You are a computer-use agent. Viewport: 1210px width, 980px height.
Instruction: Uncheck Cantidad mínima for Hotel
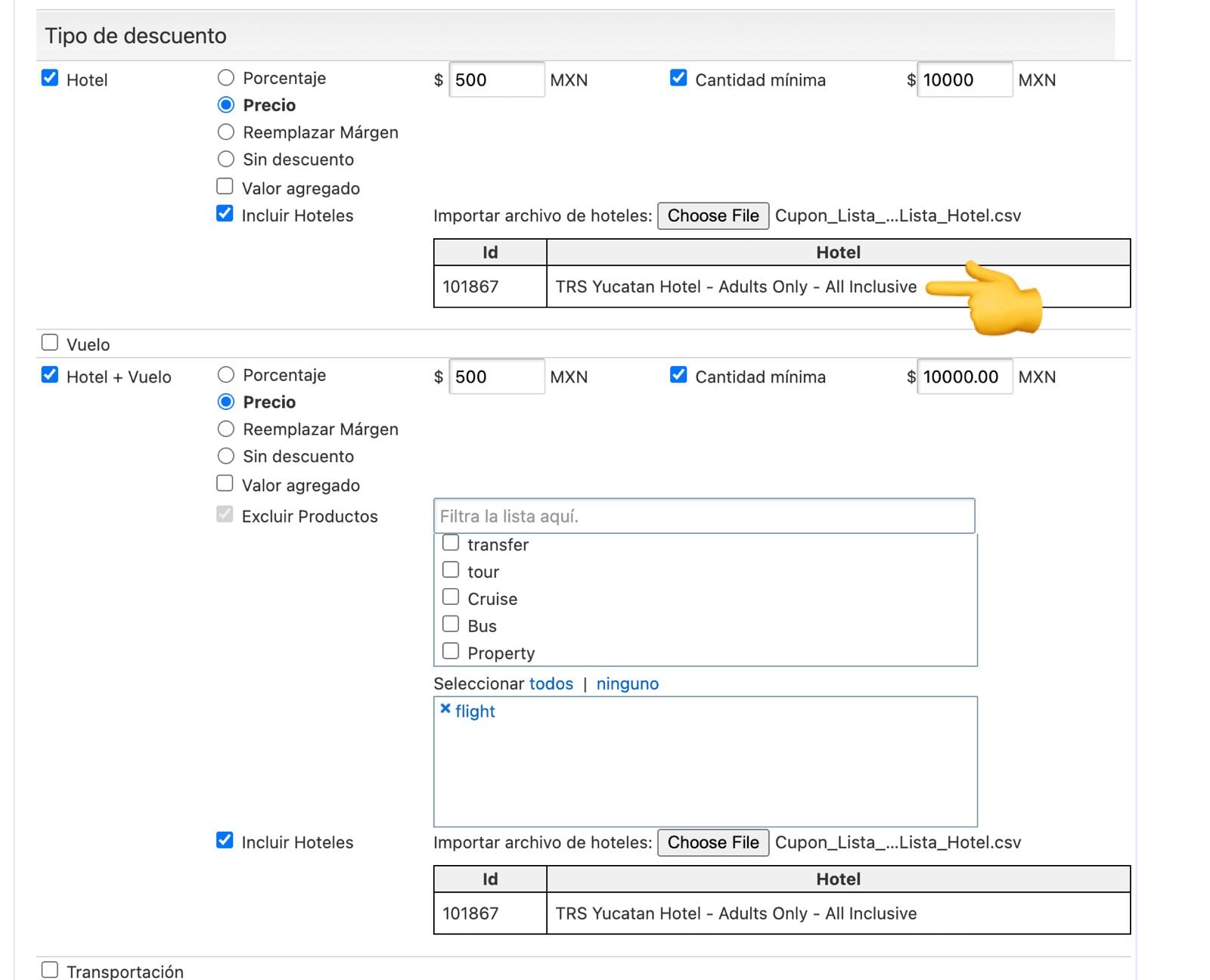click(x=678, y=78)
